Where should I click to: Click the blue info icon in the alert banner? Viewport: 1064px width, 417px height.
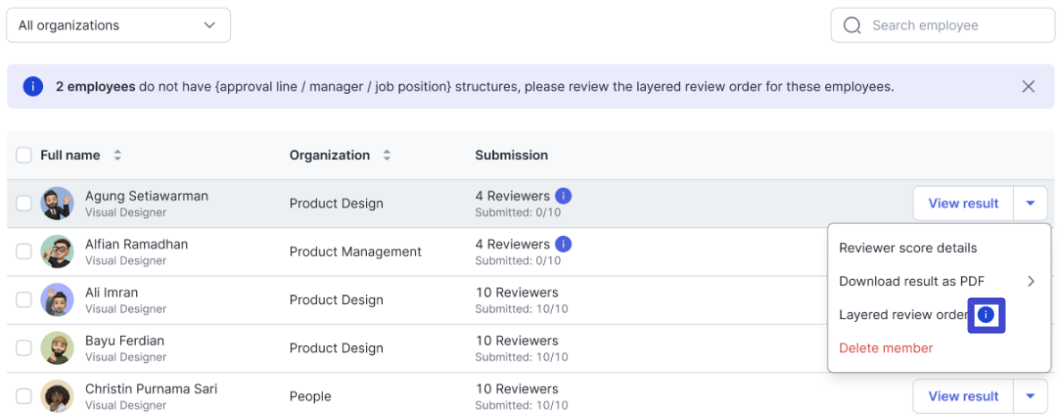coord(33,87)
